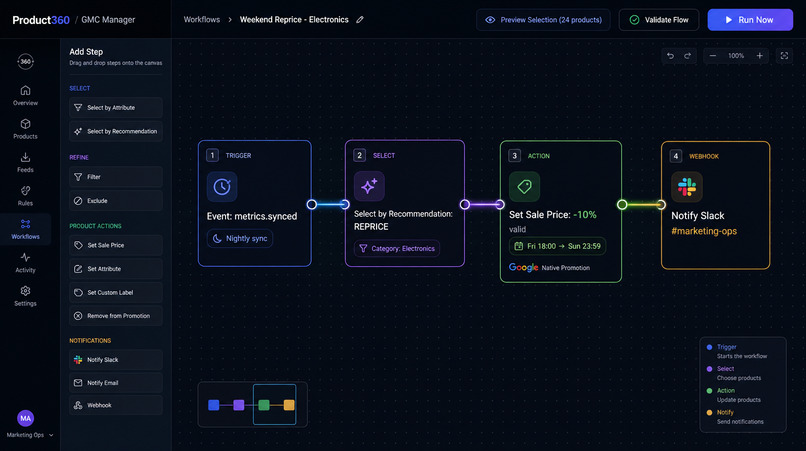Click the pencil icon to rename the workflow
Image resolution: width=806 pixels, height=451 pixels.
(360, 20)
